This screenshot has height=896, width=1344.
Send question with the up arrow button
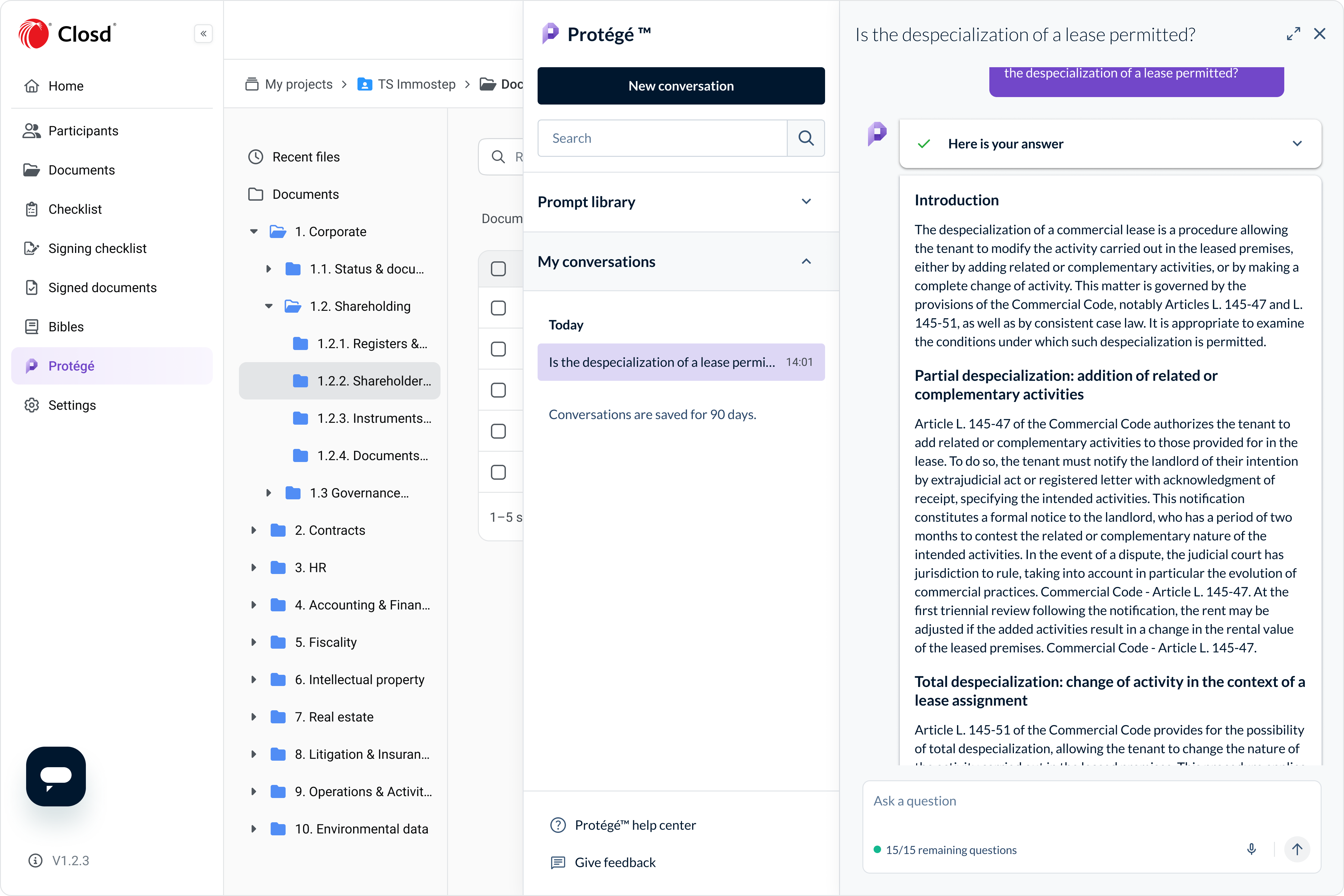[1297, 849]
